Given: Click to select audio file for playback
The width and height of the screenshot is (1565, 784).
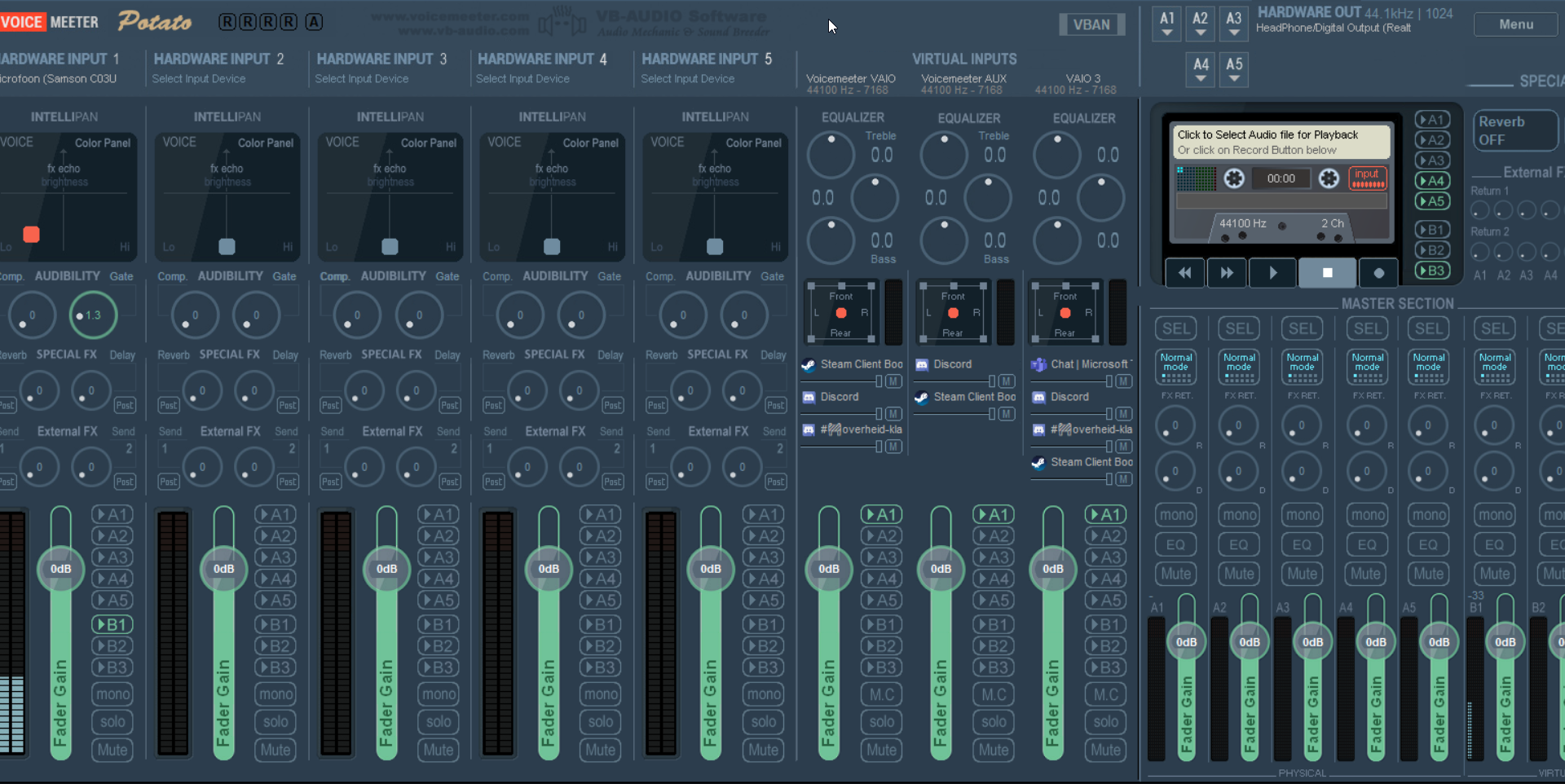Looking at the screenshot, I should (1281, 142).
